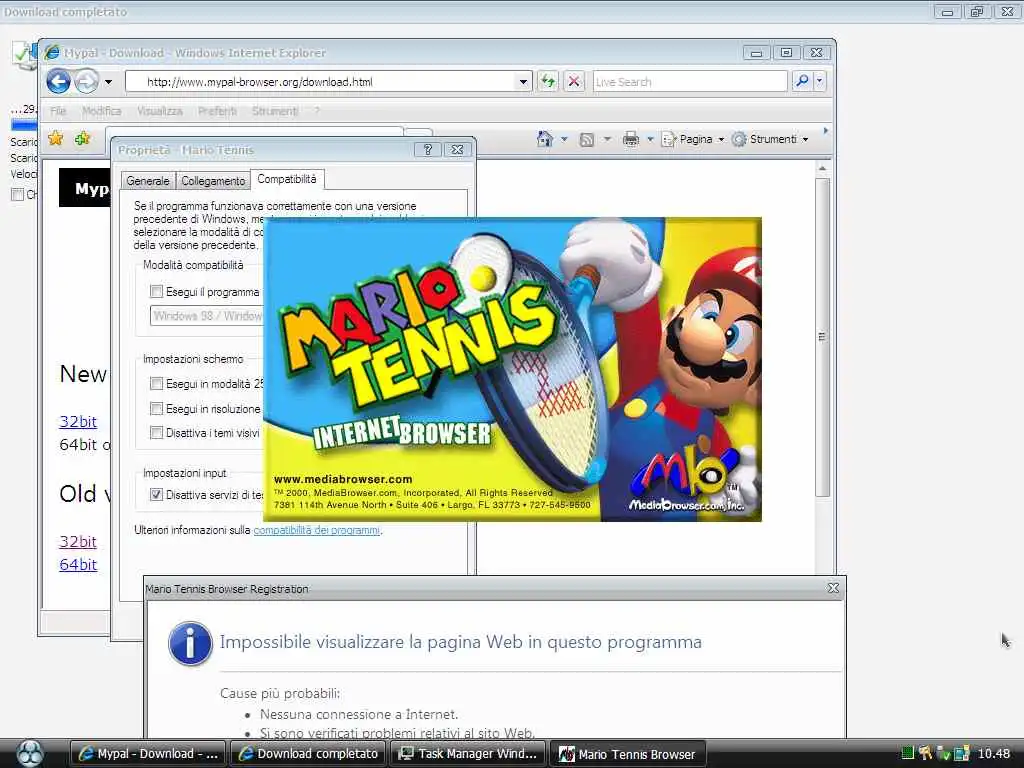The image size is (1024, 768).
Task: Click the Favorites star icon
Action: pyautogui.click(x=56, y=138)
